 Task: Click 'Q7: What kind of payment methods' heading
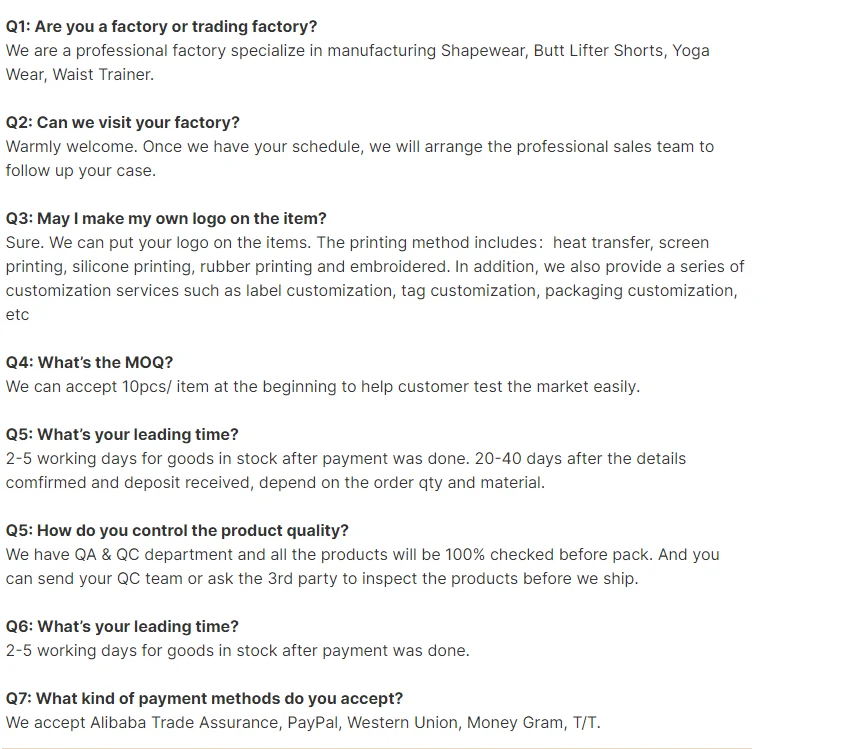[204, 698]
